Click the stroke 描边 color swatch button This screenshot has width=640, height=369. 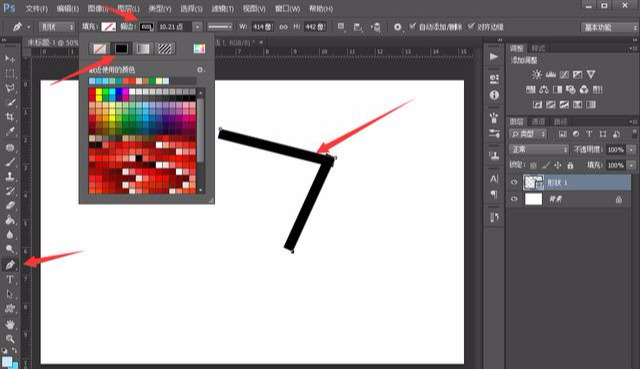pyautogui.click(x=147, y=27)
